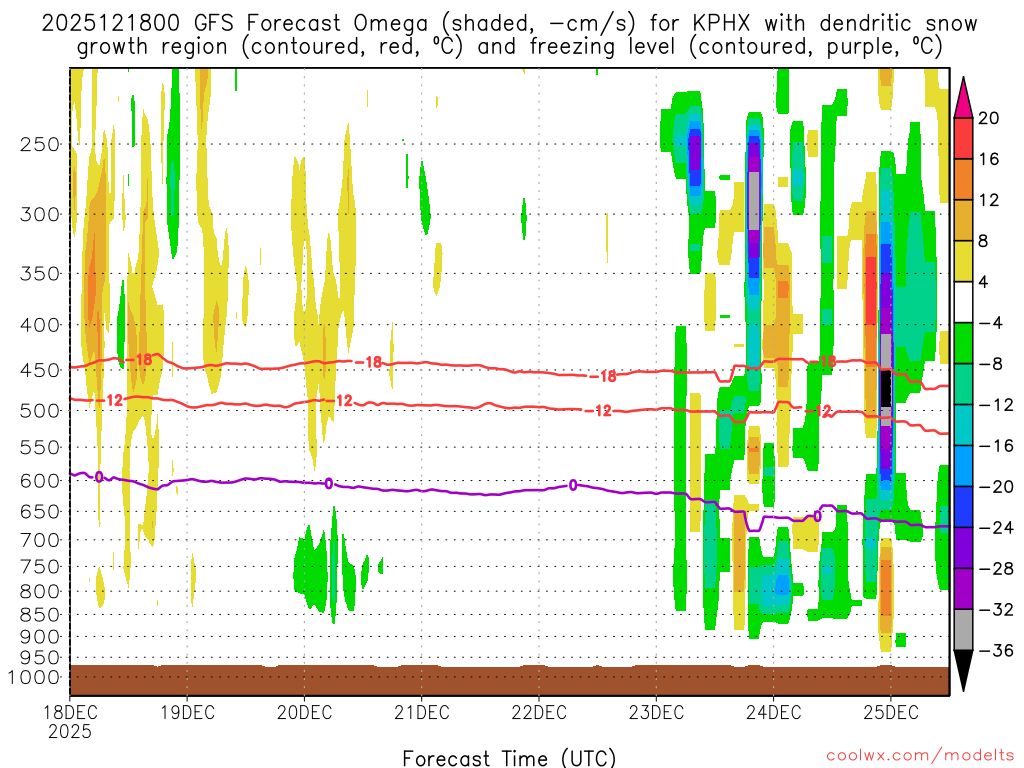This screenshot has width=1024, height=768.
Task: Click the 900 pressure level label
Action: pos(40,637)
